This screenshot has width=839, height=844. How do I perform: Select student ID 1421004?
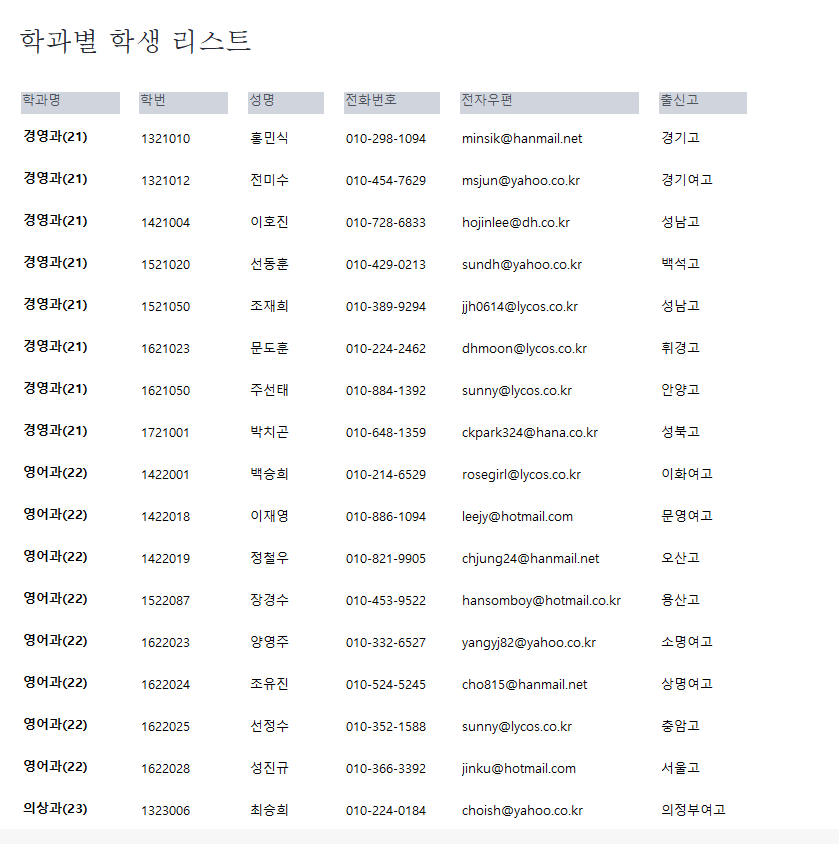click(165, 223)
